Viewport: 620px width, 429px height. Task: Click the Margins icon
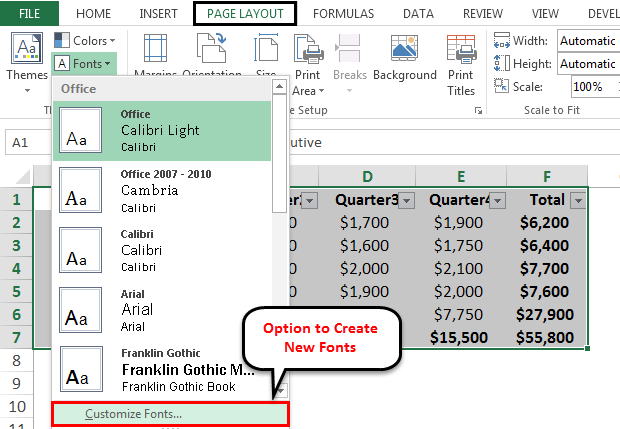(x=155, y=48)
